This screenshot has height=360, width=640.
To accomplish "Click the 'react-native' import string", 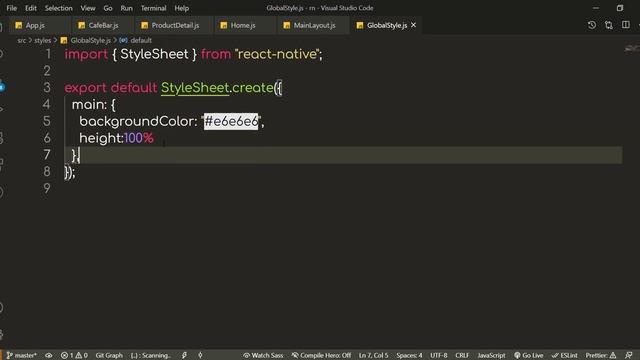I will coord(277,54).
